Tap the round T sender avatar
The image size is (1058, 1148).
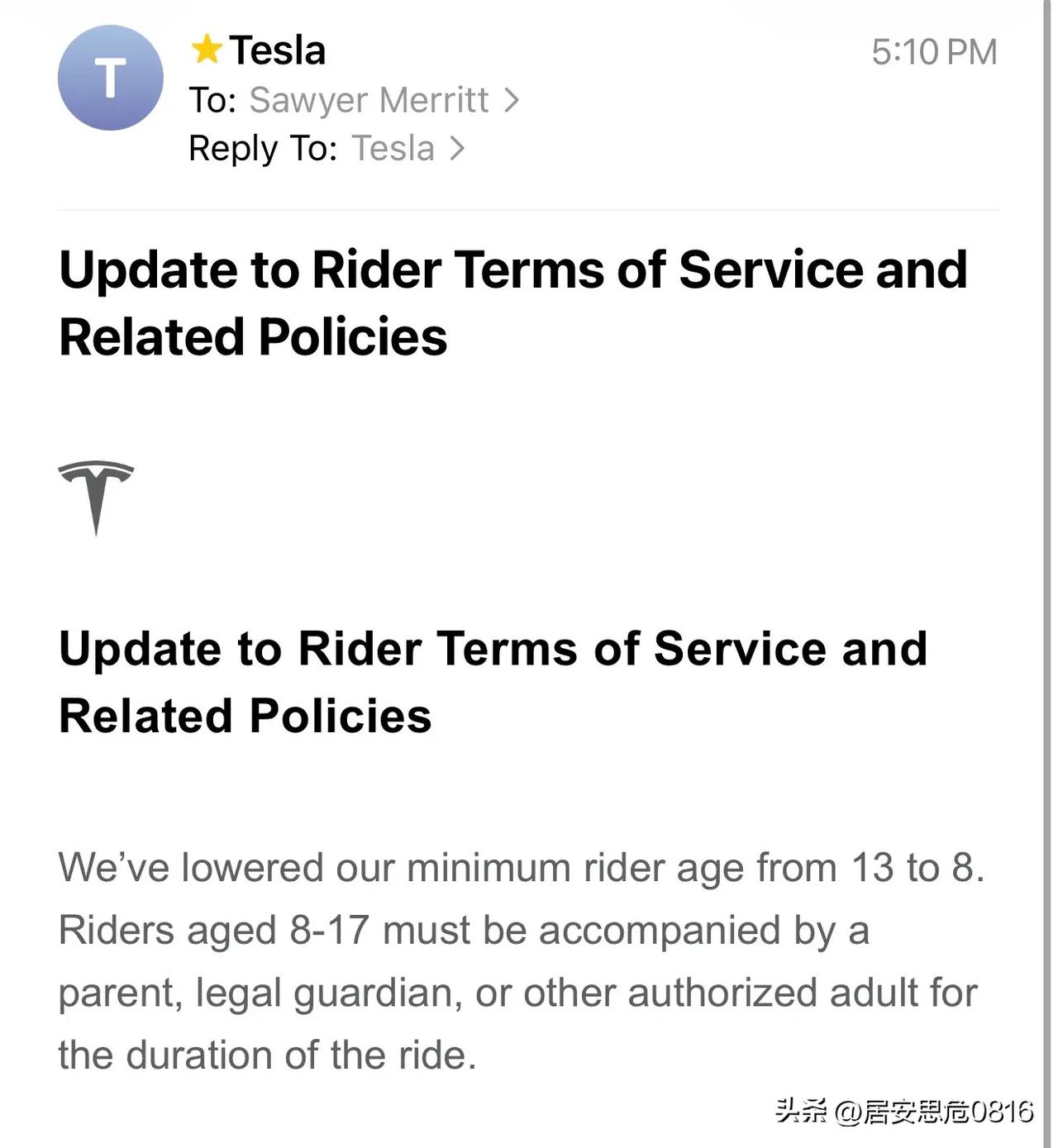click(x=110, y=79)
